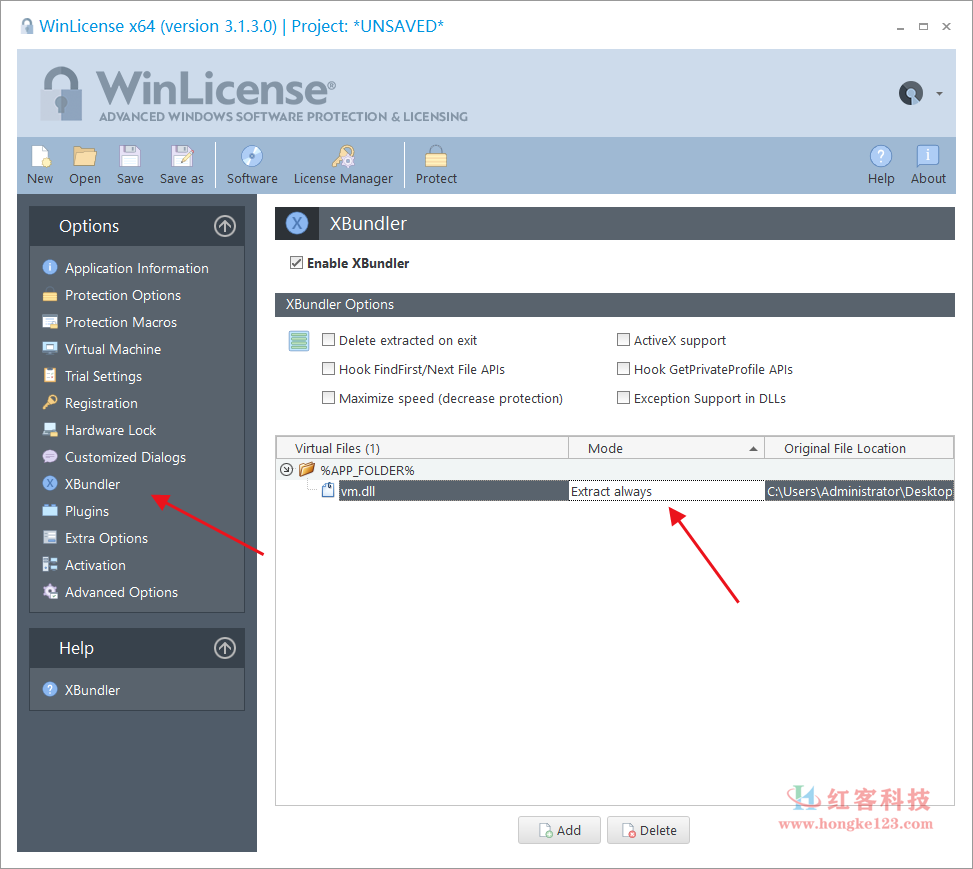Open the Software toolbar item

[x=252, y=165]
